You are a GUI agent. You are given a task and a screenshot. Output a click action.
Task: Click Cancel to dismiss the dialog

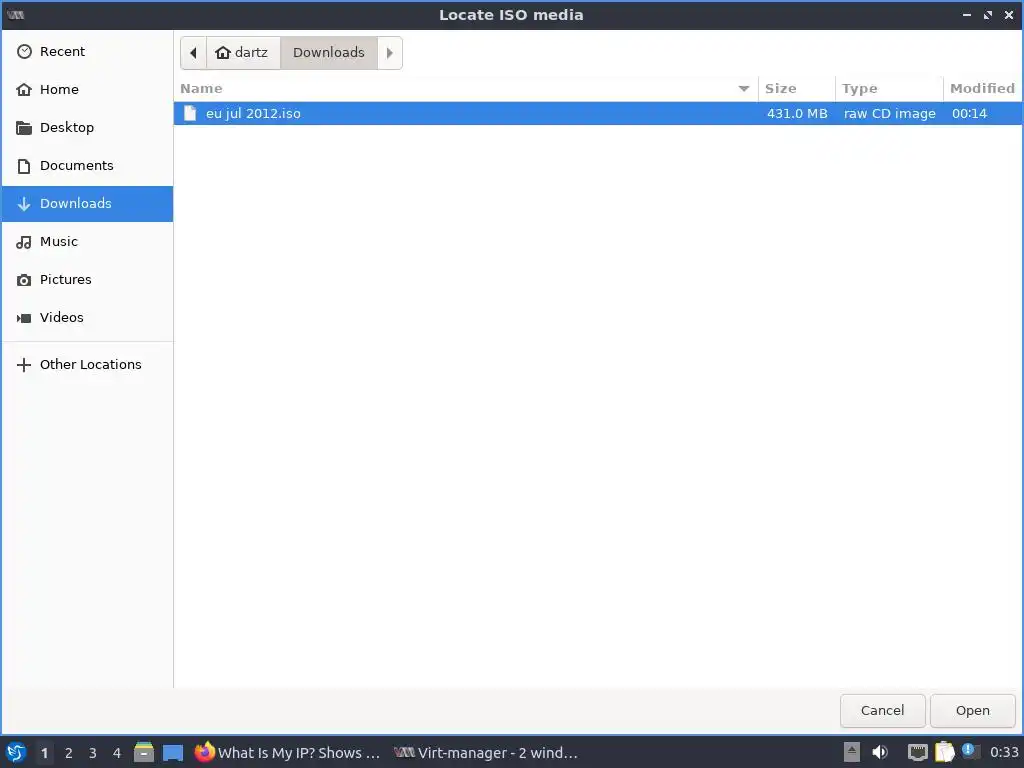tap(882, 711)
